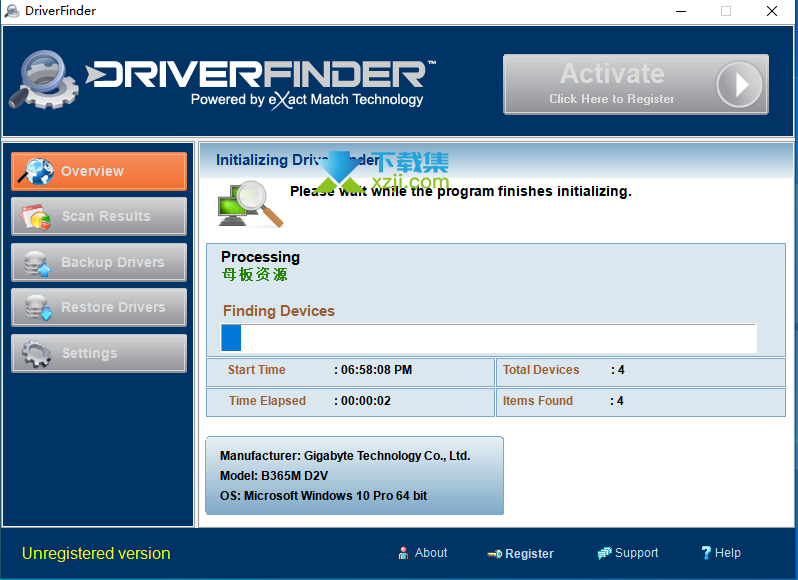Switch to Scan Results label
The height and width of the screenshot is (580, 798).
click(106, 216)
